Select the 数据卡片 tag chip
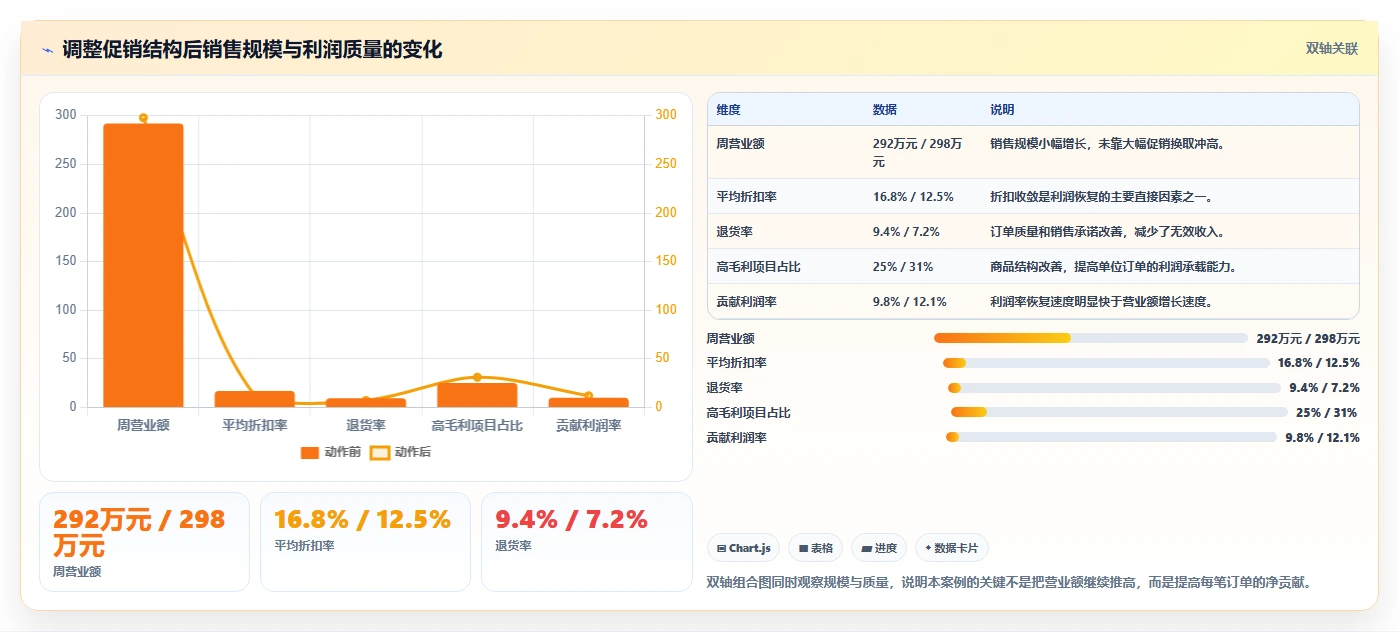 952,548
